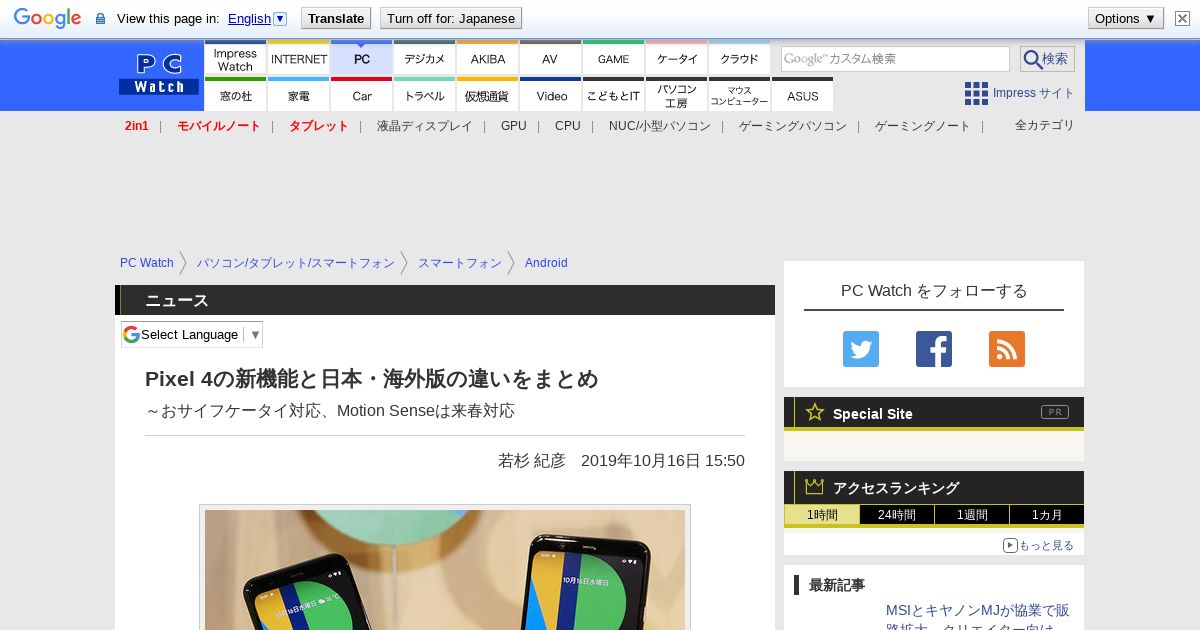The height and width of the screenshot is (630, 1200).
Task: Click the Special Site star icon
Action: point(815,412)
